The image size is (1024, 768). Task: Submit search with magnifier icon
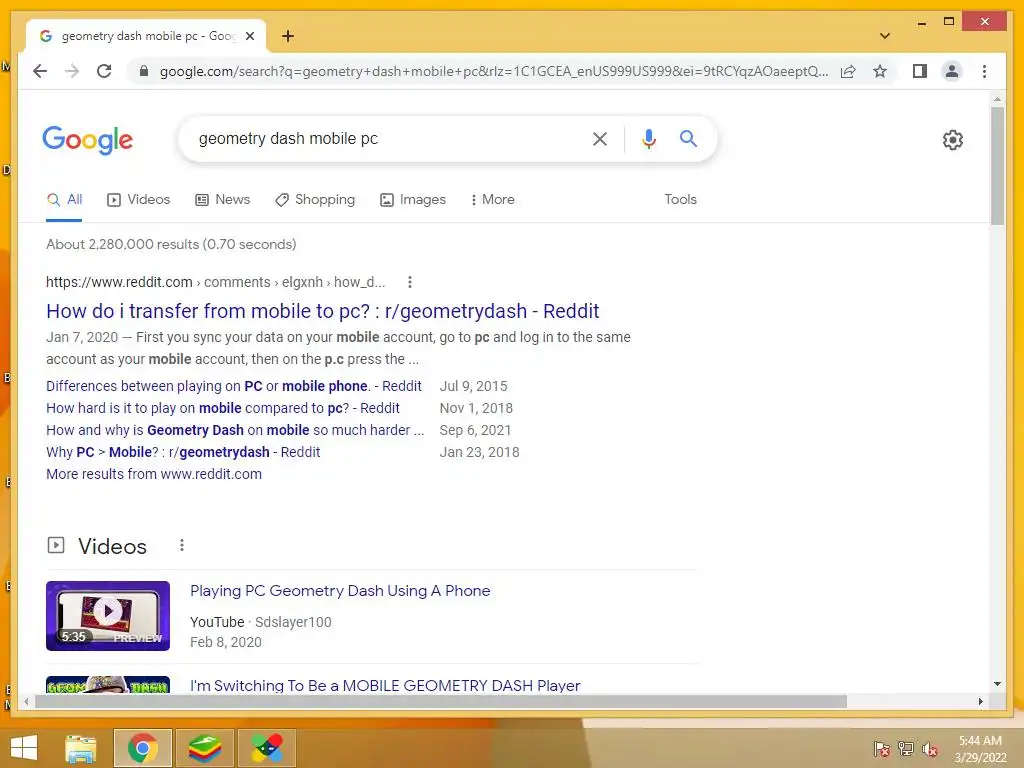(688, 138)
